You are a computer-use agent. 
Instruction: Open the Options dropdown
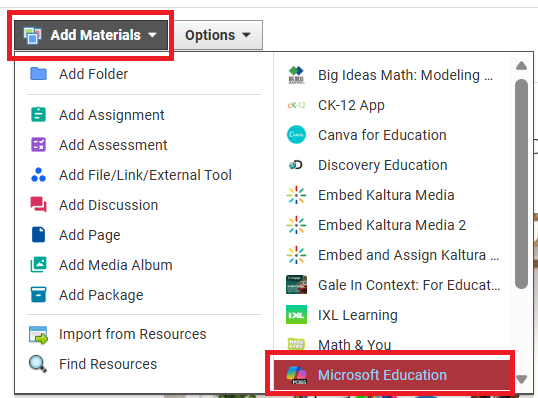pos(218,35)
